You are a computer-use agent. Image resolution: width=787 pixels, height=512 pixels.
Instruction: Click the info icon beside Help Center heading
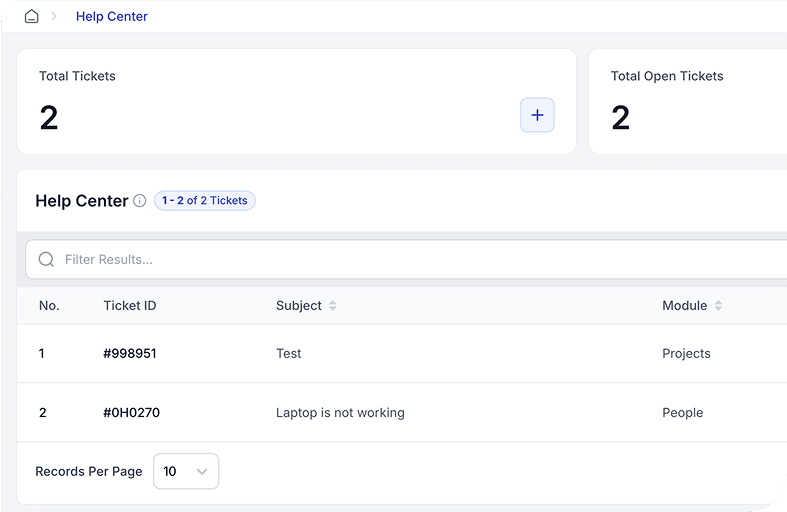click(x=140, y=201)
